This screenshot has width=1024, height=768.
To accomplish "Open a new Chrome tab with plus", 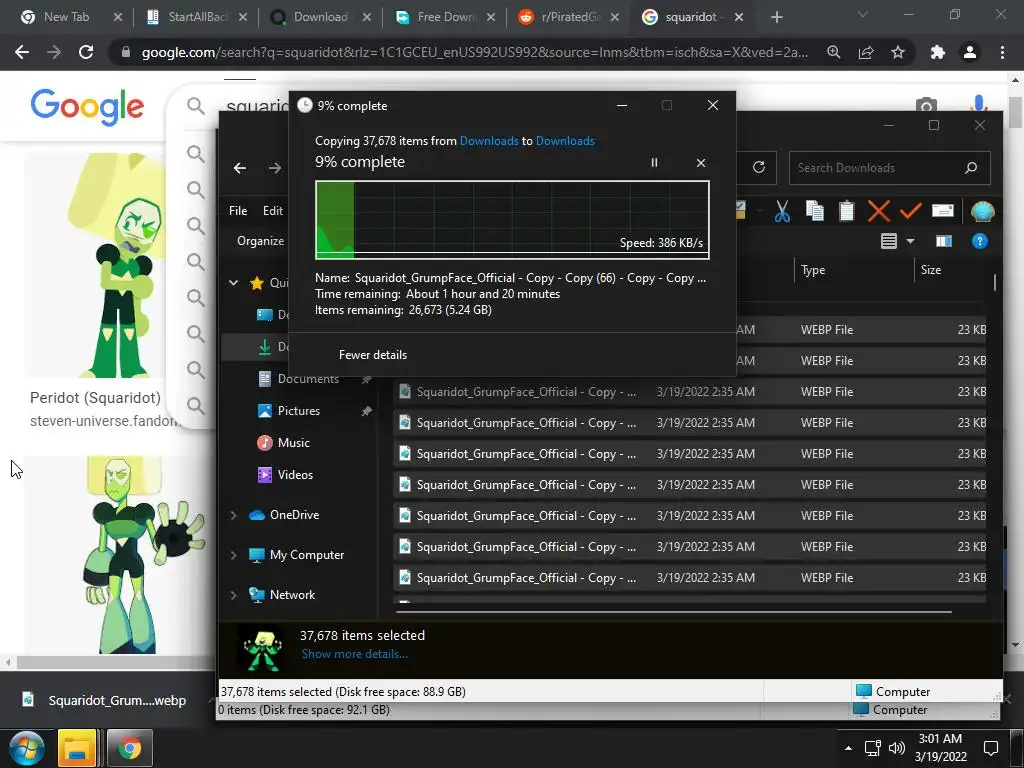I will pyautogui.click(x=776, y=17).
